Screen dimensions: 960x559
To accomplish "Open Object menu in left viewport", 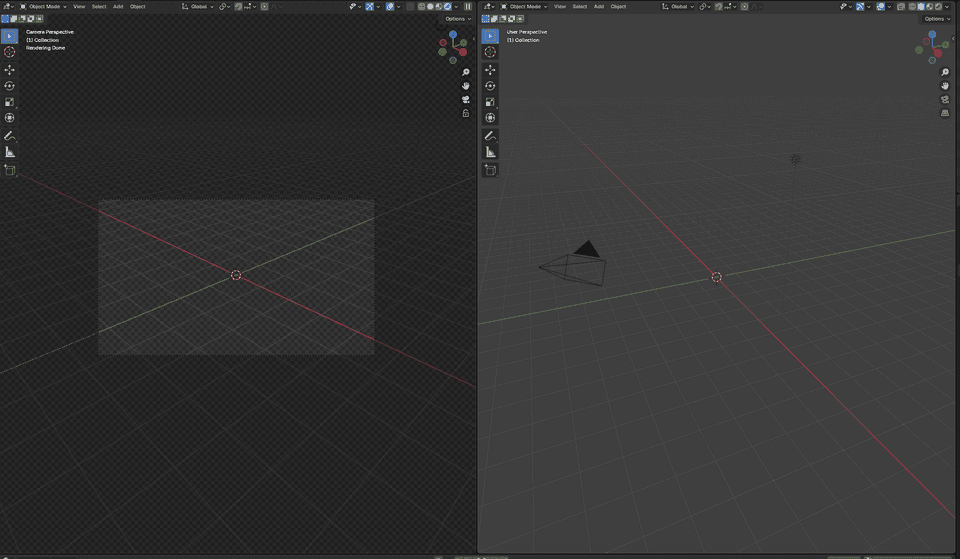I will point(138,7).
